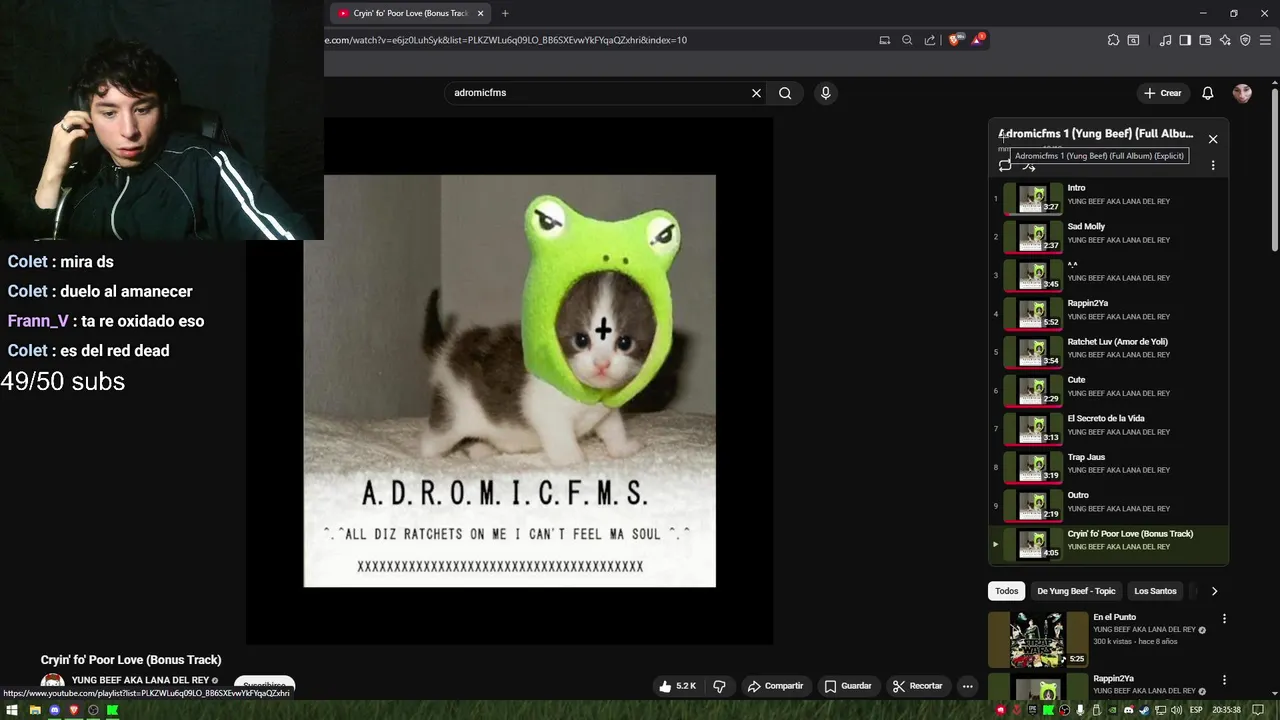Play the Cute track
The height and width of the screenshot is (720, 1280).
(1109, 390)
